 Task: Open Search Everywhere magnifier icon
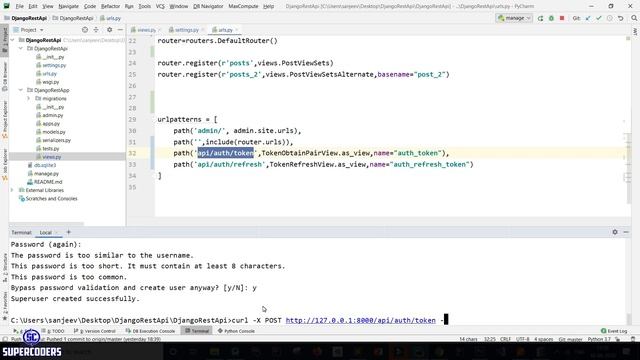tap(634, 18)
